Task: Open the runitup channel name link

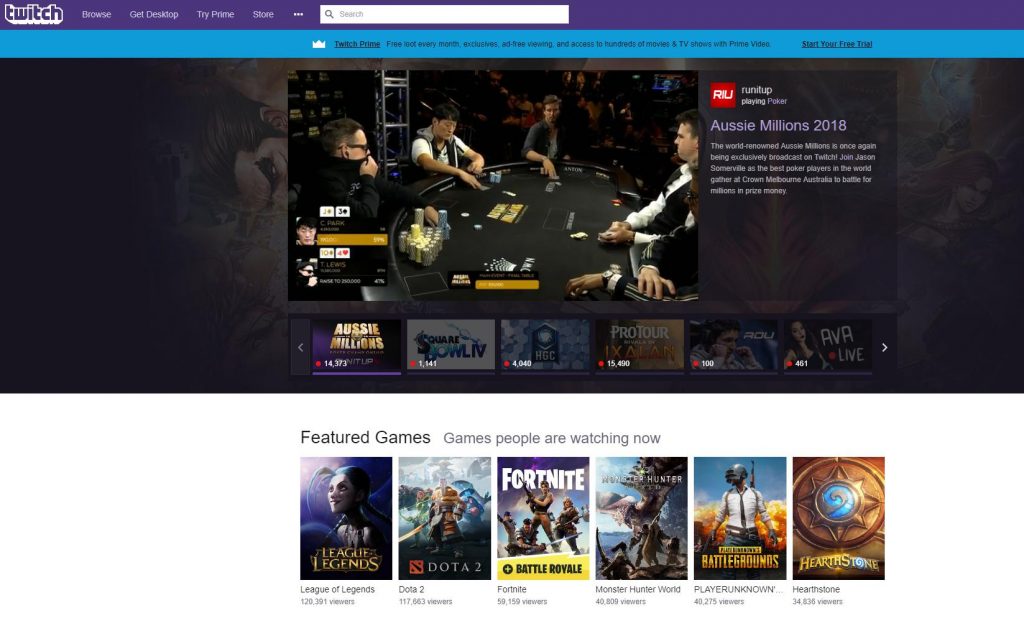Action: tap(757, 89)
